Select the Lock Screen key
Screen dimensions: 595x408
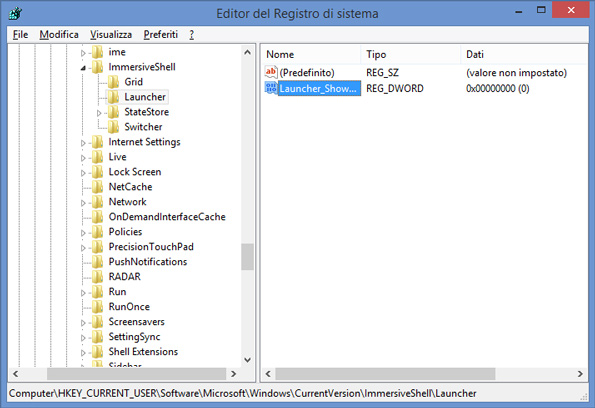pos(135,172)
